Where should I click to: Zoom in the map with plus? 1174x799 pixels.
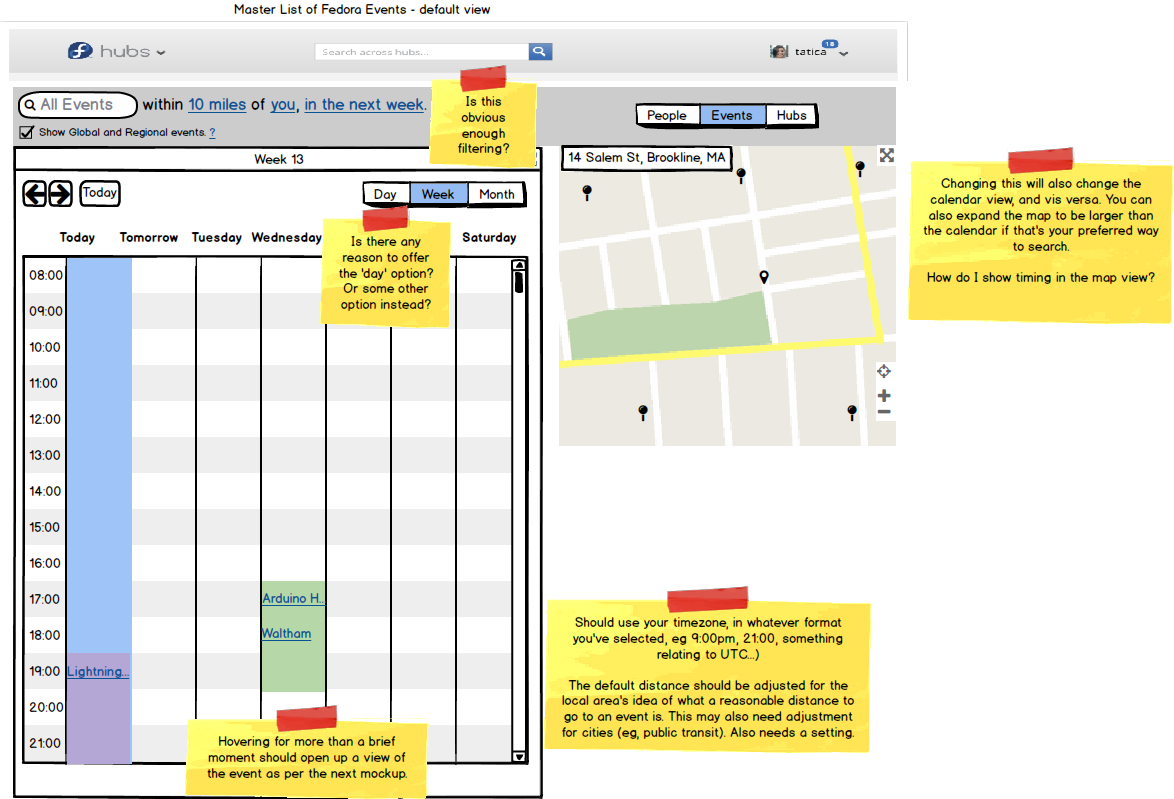884,395
